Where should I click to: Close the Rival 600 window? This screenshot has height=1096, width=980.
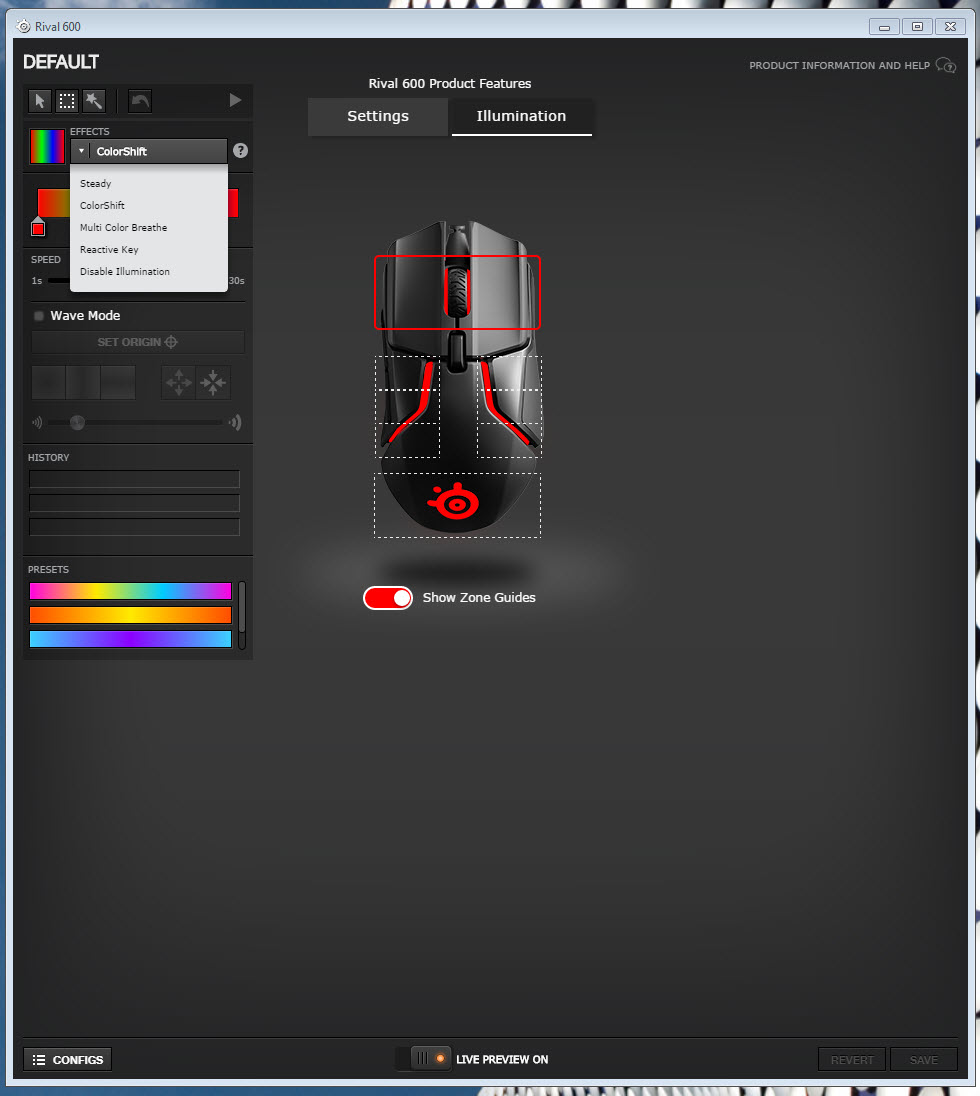tap(950, 27)
